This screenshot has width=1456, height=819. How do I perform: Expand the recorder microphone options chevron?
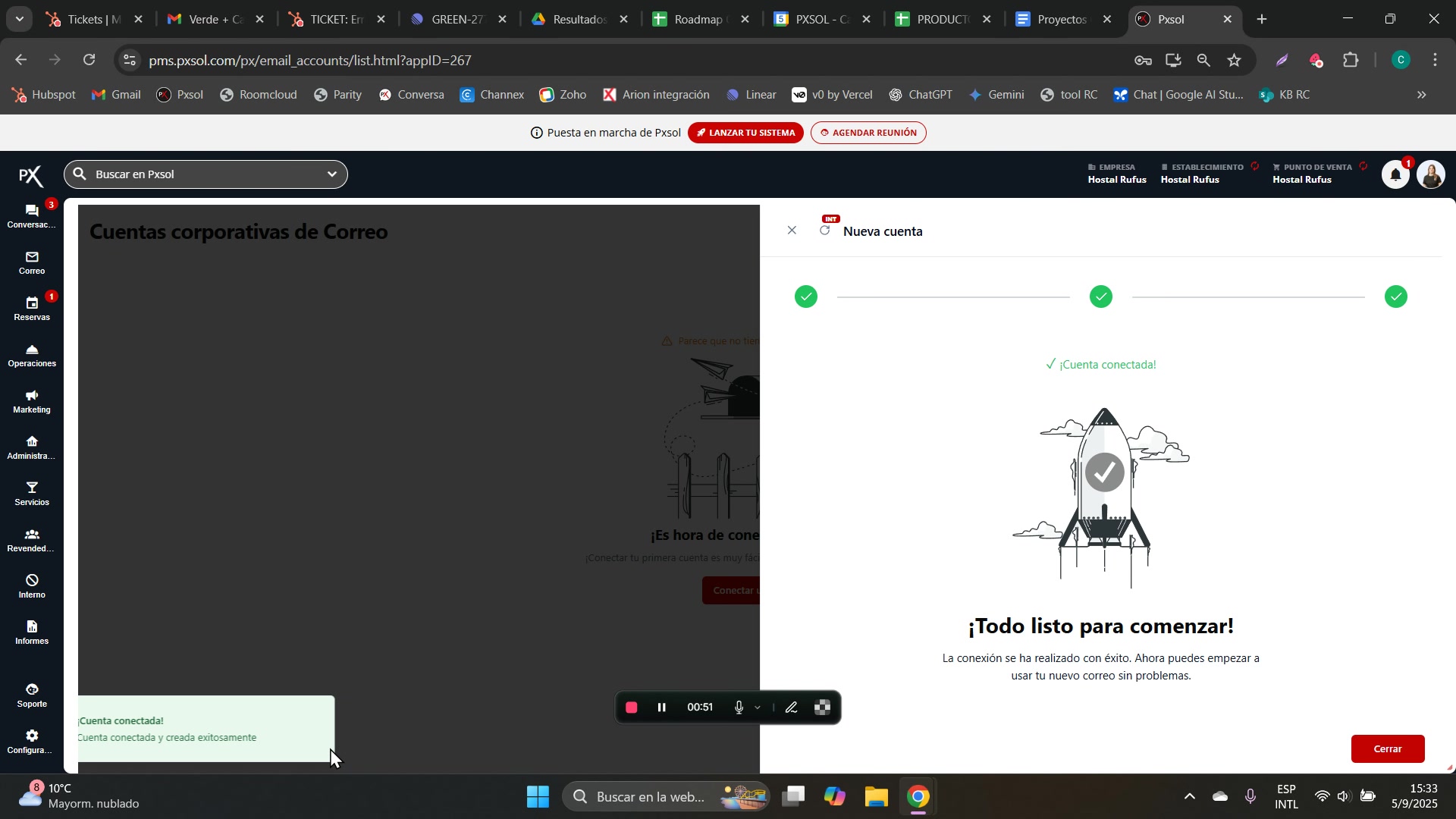tap(758, 708)
